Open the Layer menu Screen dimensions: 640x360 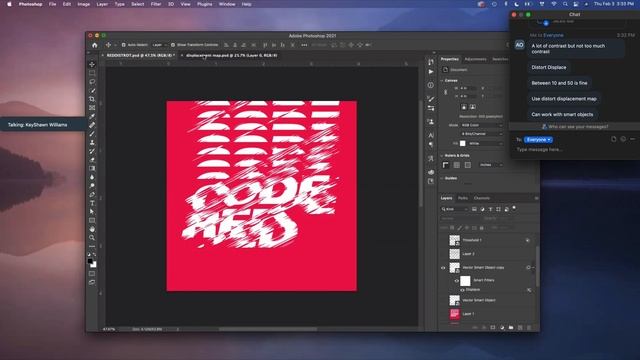coord(102,4)
